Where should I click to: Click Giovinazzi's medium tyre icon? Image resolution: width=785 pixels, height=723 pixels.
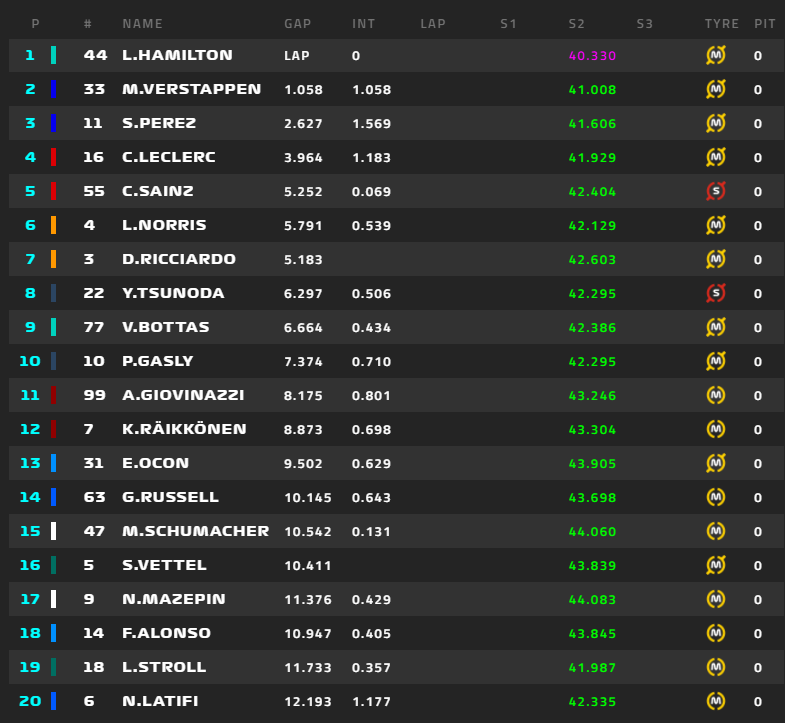click(715, 395)
